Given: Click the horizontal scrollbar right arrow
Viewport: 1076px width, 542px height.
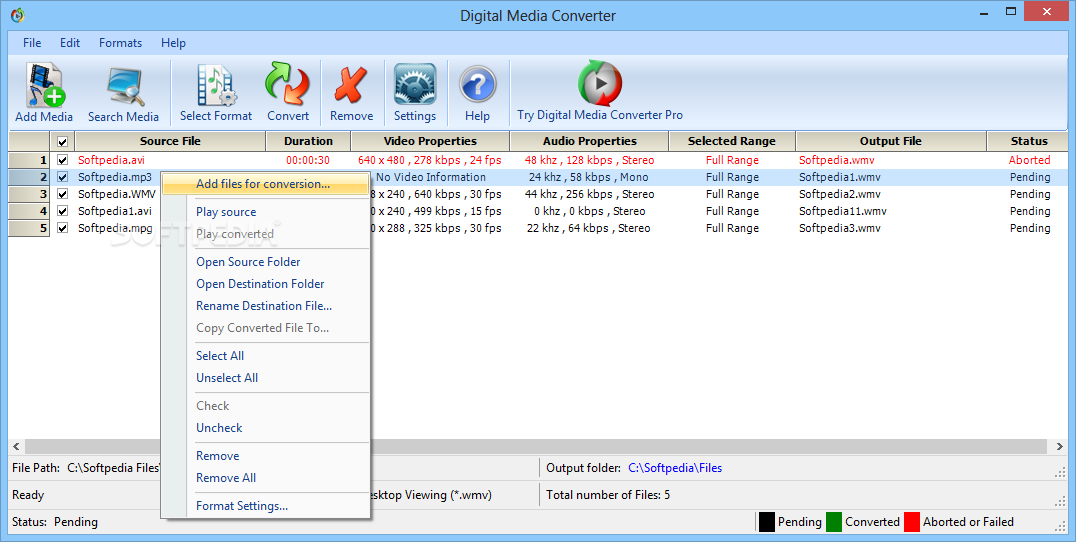Looking at the screenshot, I should point(1060,447).
